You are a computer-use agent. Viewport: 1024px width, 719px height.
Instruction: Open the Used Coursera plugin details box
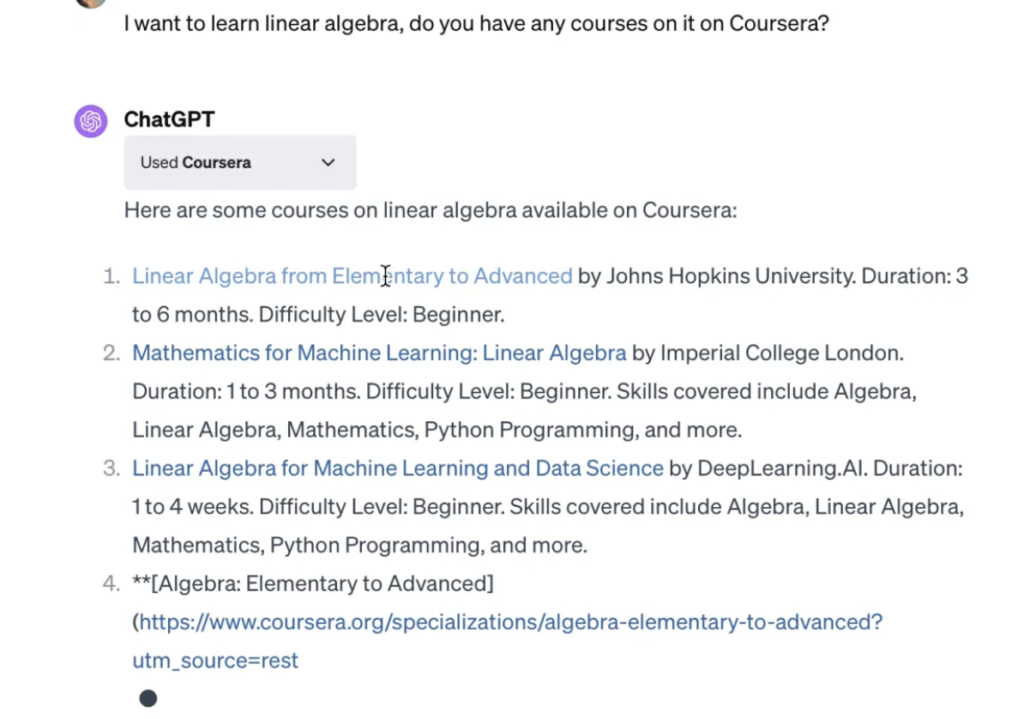(x=240, y=163)
